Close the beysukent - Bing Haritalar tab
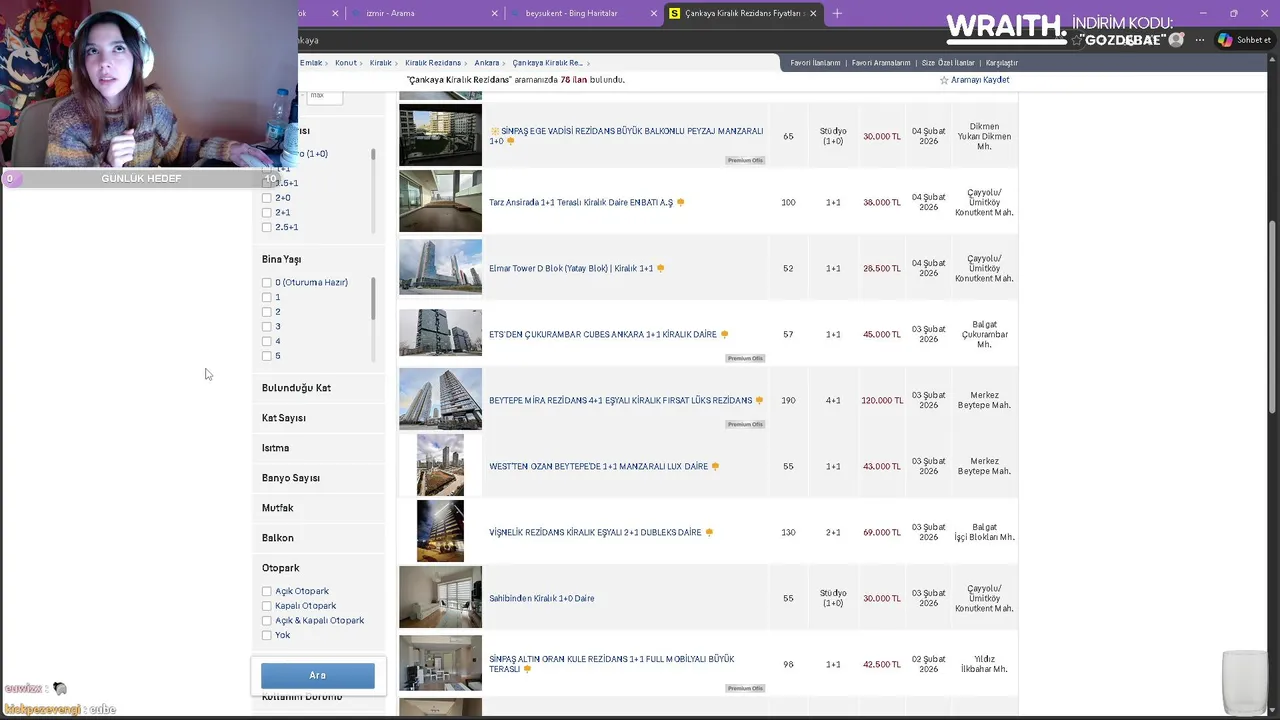 click(x=654, y=13)
